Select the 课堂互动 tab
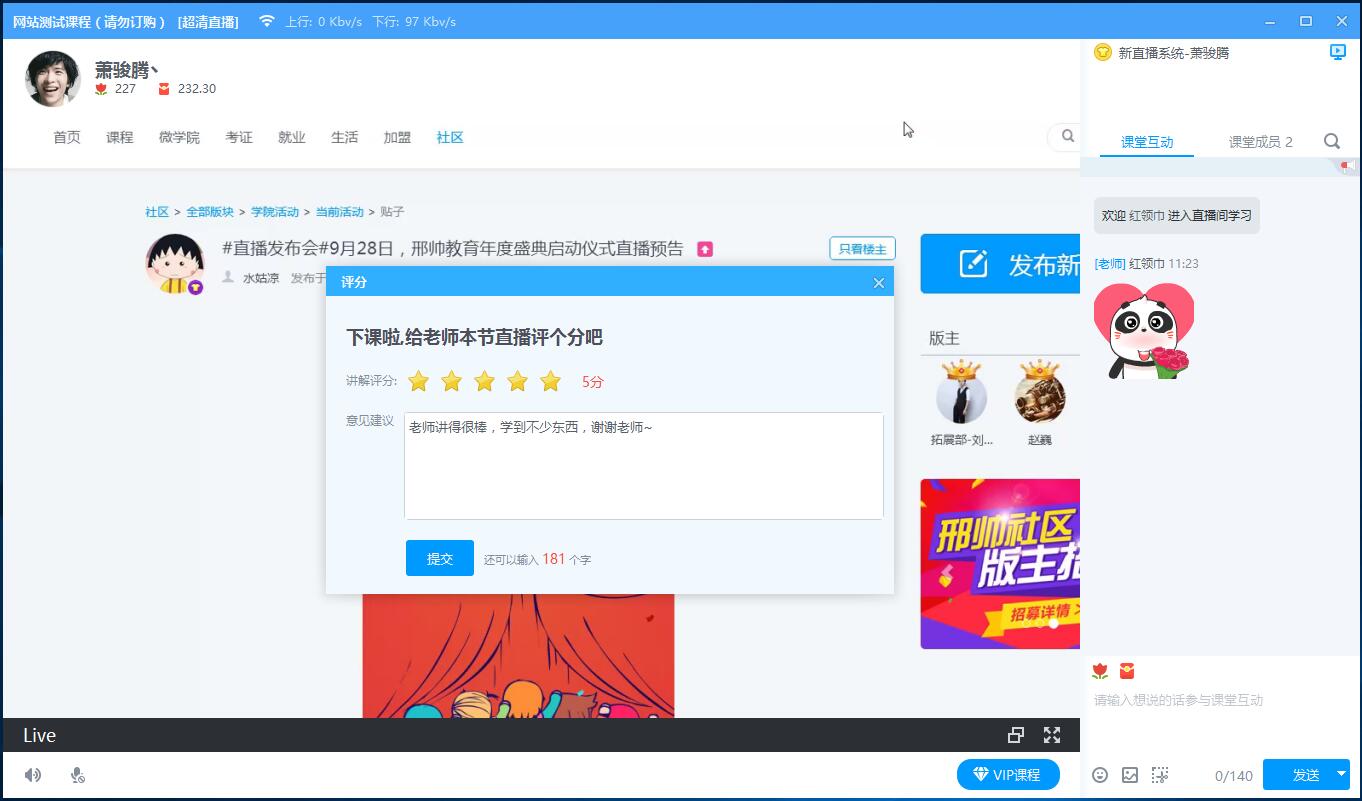The image size is (1362, 801). coord(1147,142)
